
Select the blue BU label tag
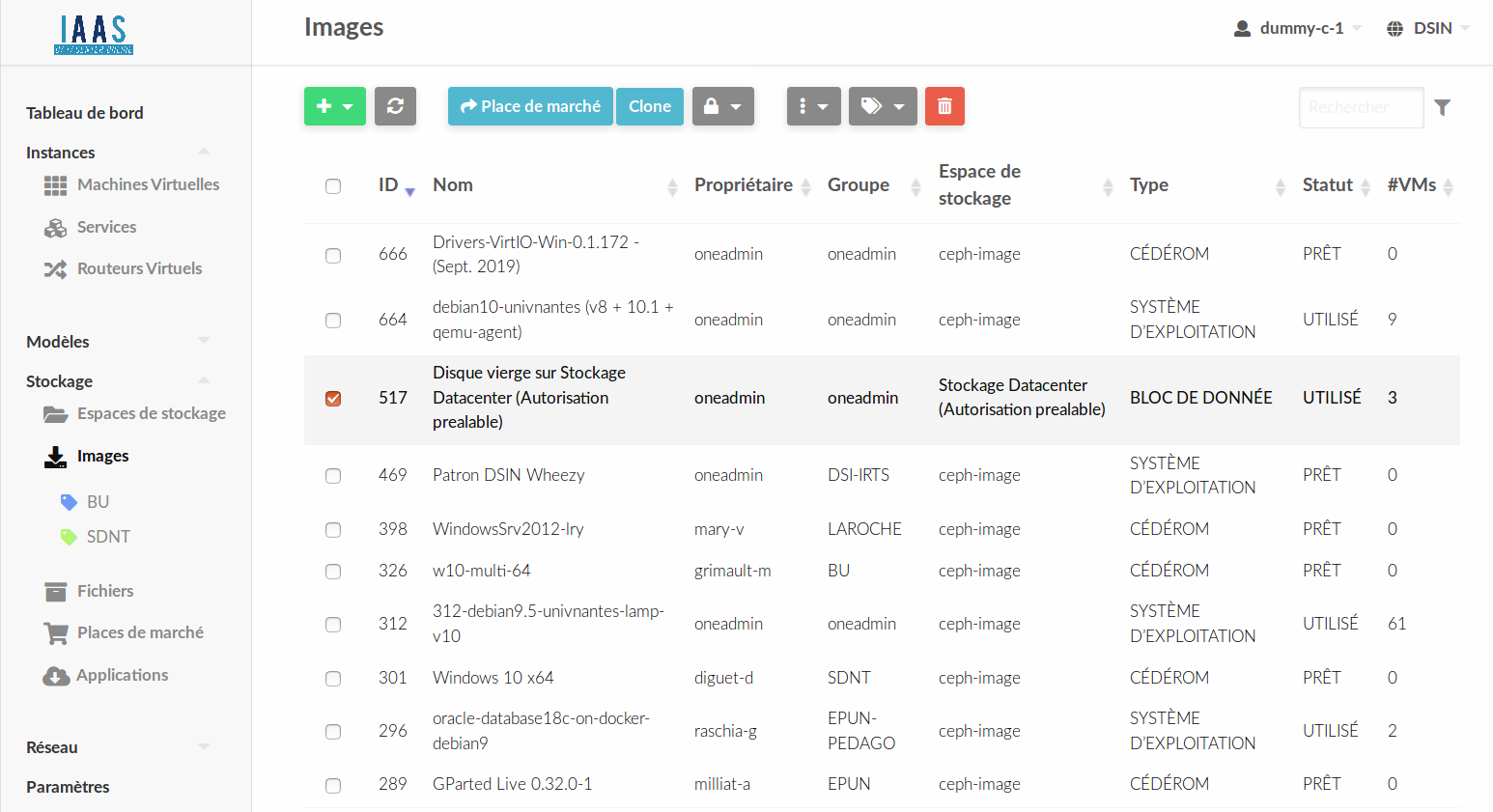point(98,502)
